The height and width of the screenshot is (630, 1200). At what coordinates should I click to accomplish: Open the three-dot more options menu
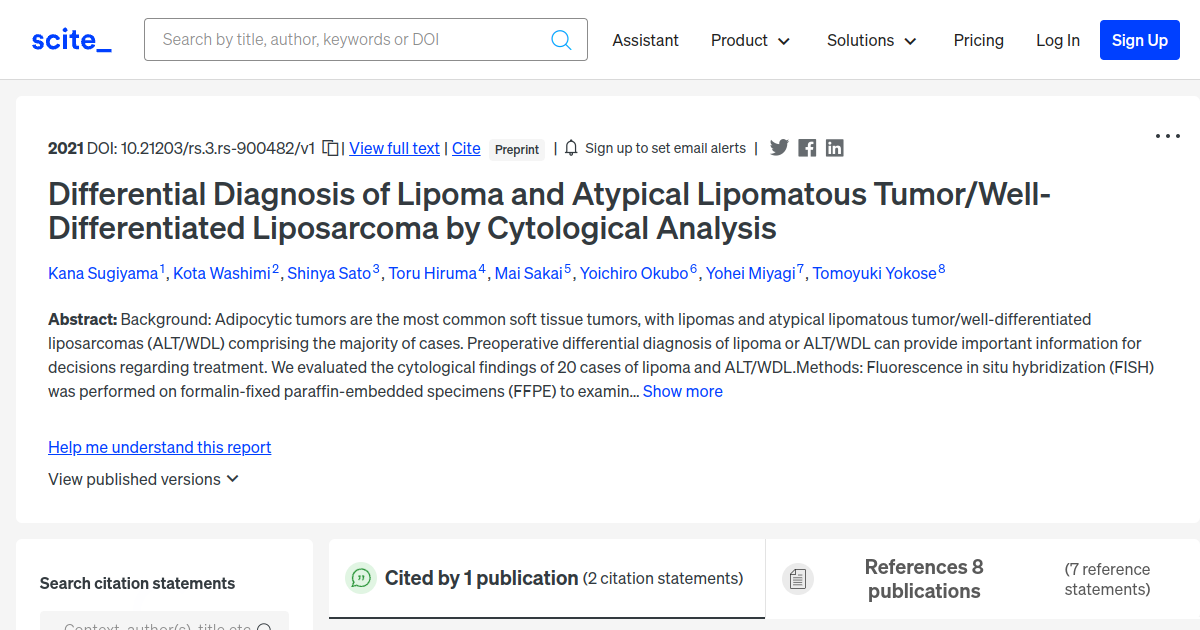[x=1167, y=136]
